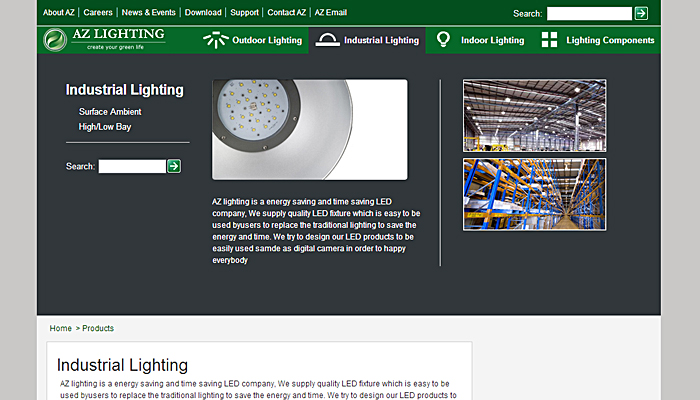Open the AZ Email link

(331, 12)
